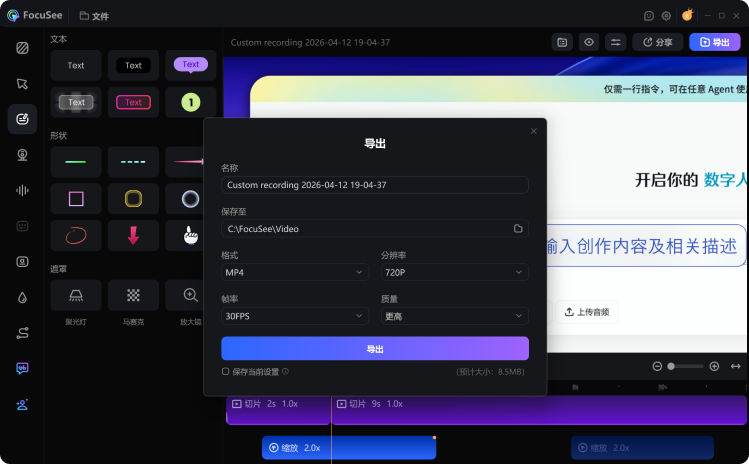The width and height of the screenshot is (749, 464).
Task: Add the spotlight mask
Action: point(76,295)
